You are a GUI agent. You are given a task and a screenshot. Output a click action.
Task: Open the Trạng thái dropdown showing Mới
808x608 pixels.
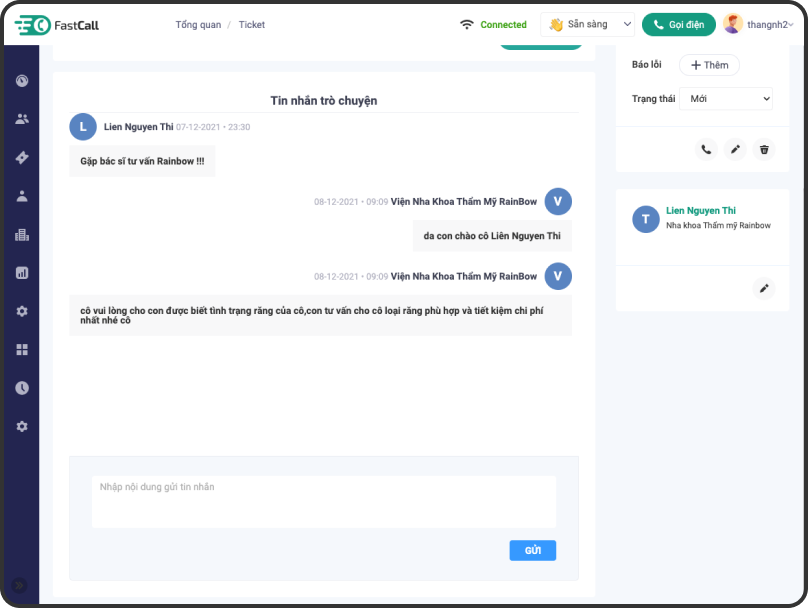click(725, 99)
